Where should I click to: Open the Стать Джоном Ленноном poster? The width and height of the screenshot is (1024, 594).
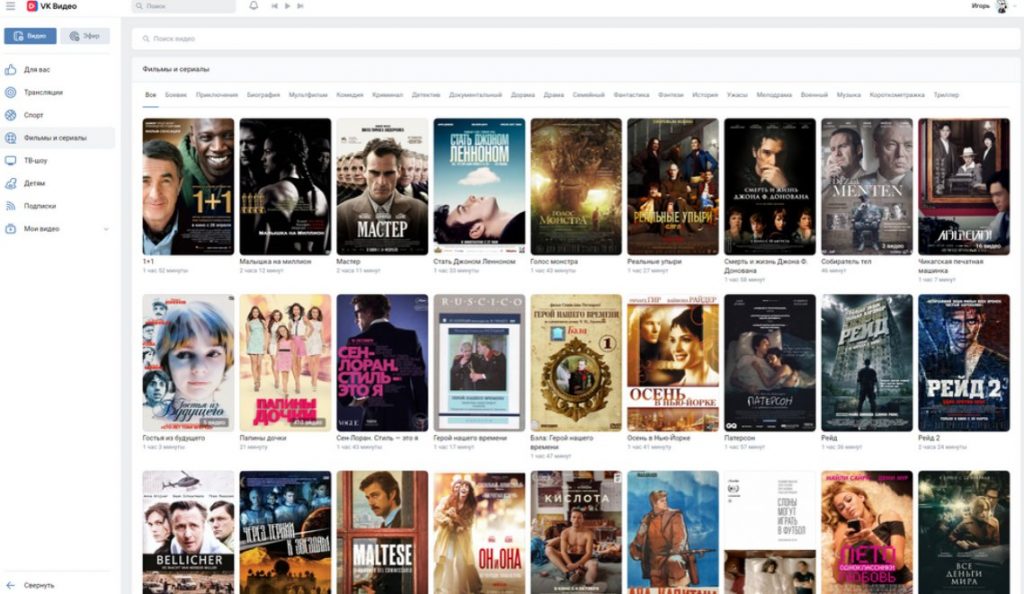[x=479, y=187]
